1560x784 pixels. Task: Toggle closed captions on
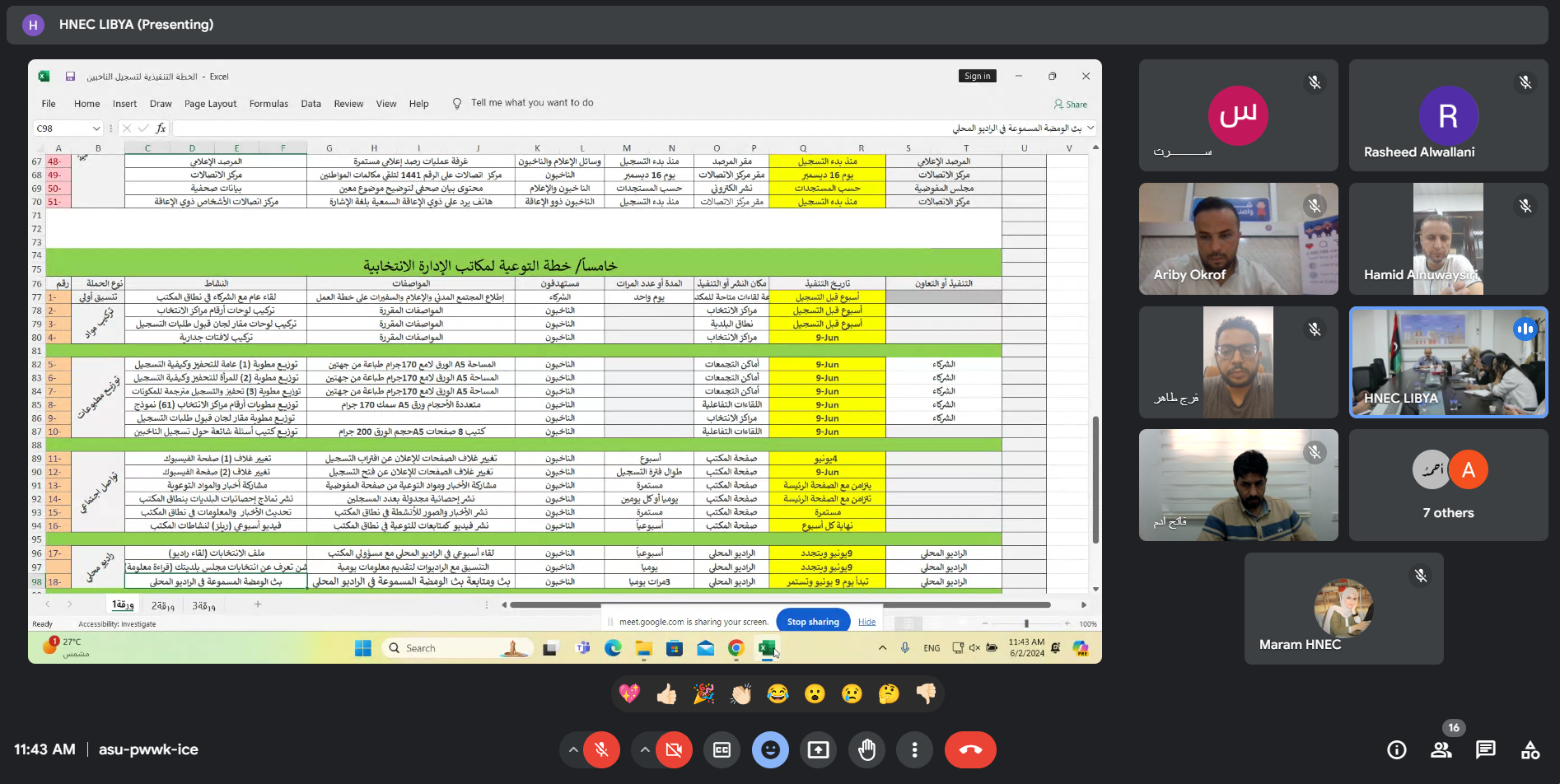(722, 749)
